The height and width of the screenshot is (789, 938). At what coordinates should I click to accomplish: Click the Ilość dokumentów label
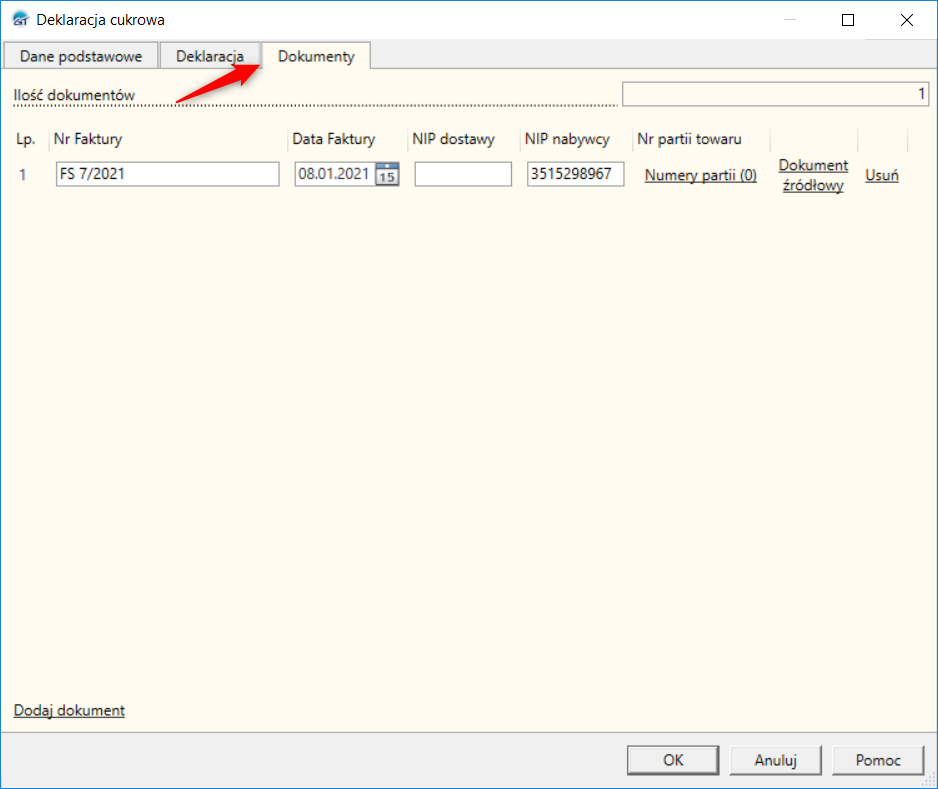[x=74, y=95]
